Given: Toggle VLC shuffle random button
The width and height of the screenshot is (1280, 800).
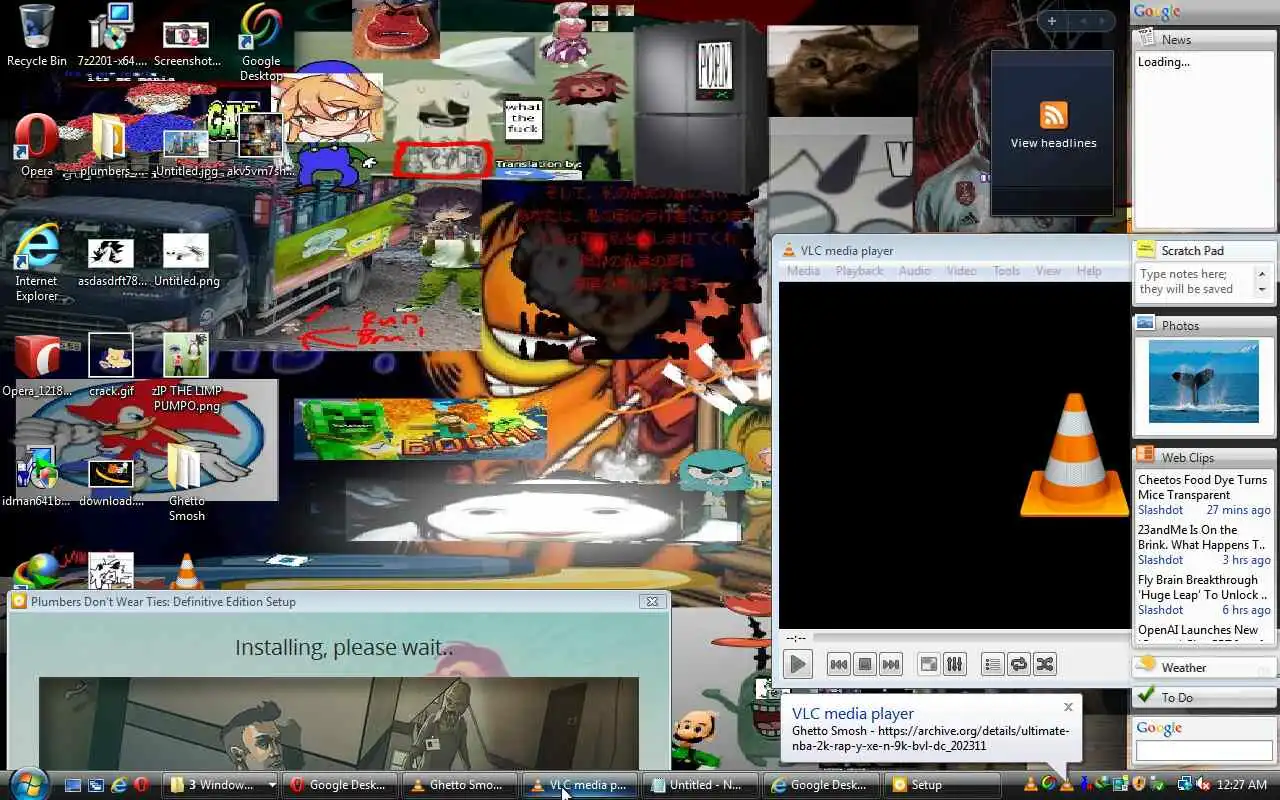Looking at the screenshot, I should 1045,664.
